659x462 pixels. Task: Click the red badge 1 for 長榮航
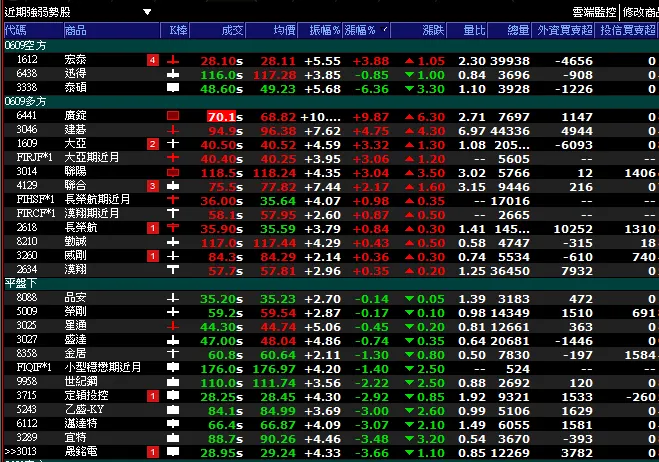click(153, 228)
